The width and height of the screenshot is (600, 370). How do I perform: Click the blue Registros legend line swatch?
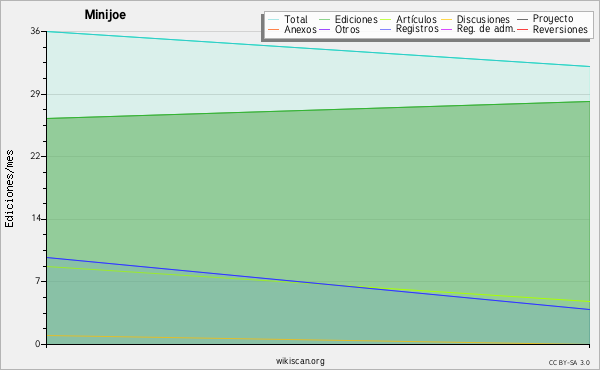(386, 29)
